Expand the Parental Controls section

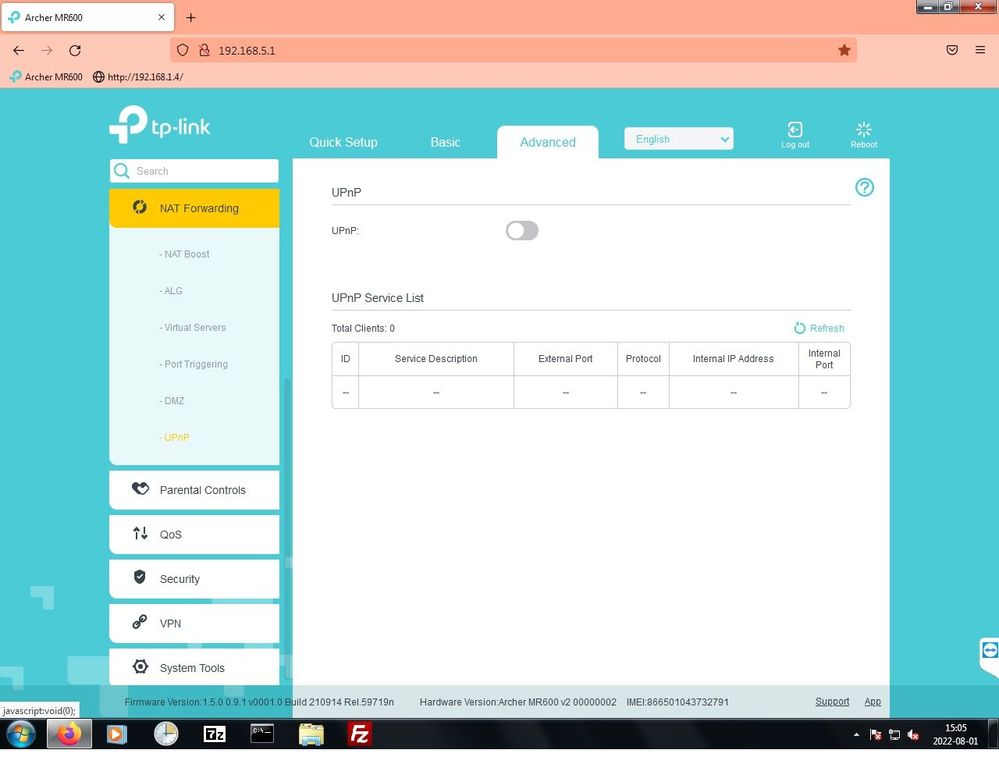click(x=194, y=490)
